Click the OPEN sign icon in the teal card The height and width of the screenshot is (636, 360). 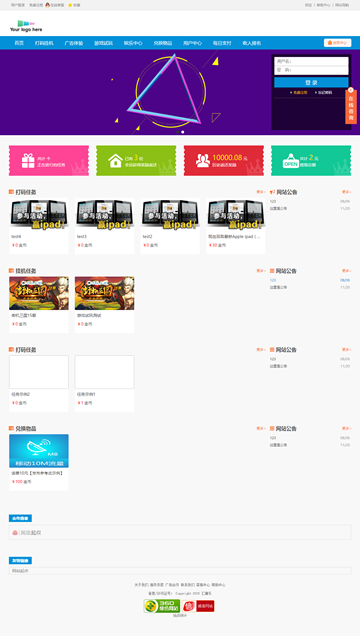[x=291, y=161]
